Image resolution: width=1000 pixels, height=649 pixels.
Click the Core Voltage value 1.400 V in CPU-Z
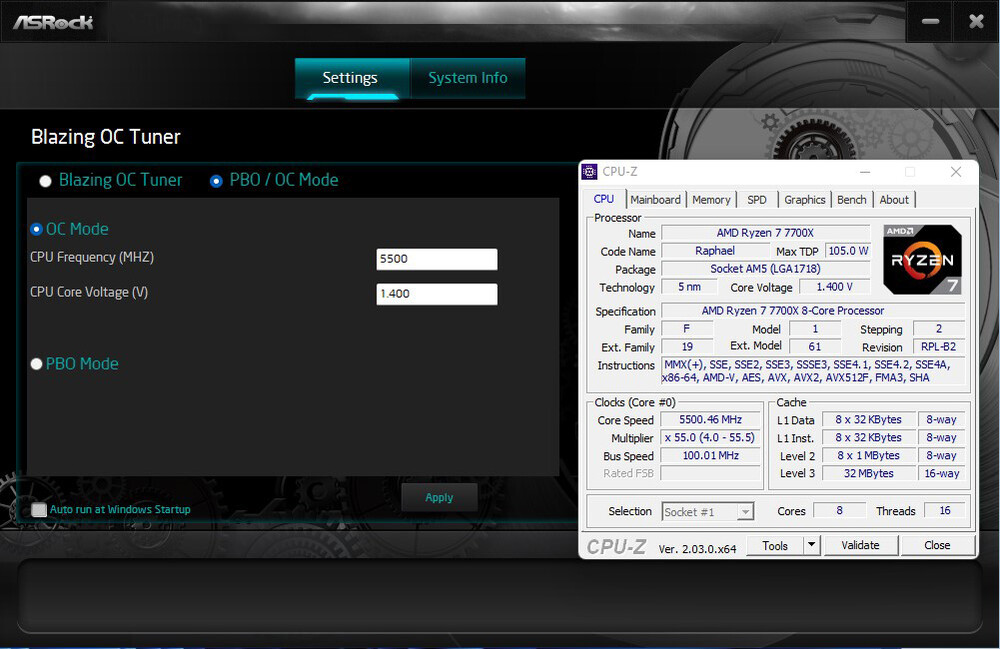[834, 287]
